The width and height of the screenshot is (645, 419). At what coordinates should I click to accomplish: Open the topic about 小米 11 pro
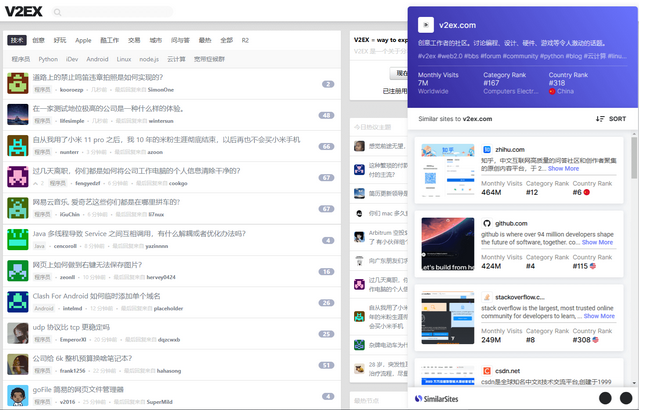click(167, 140)
